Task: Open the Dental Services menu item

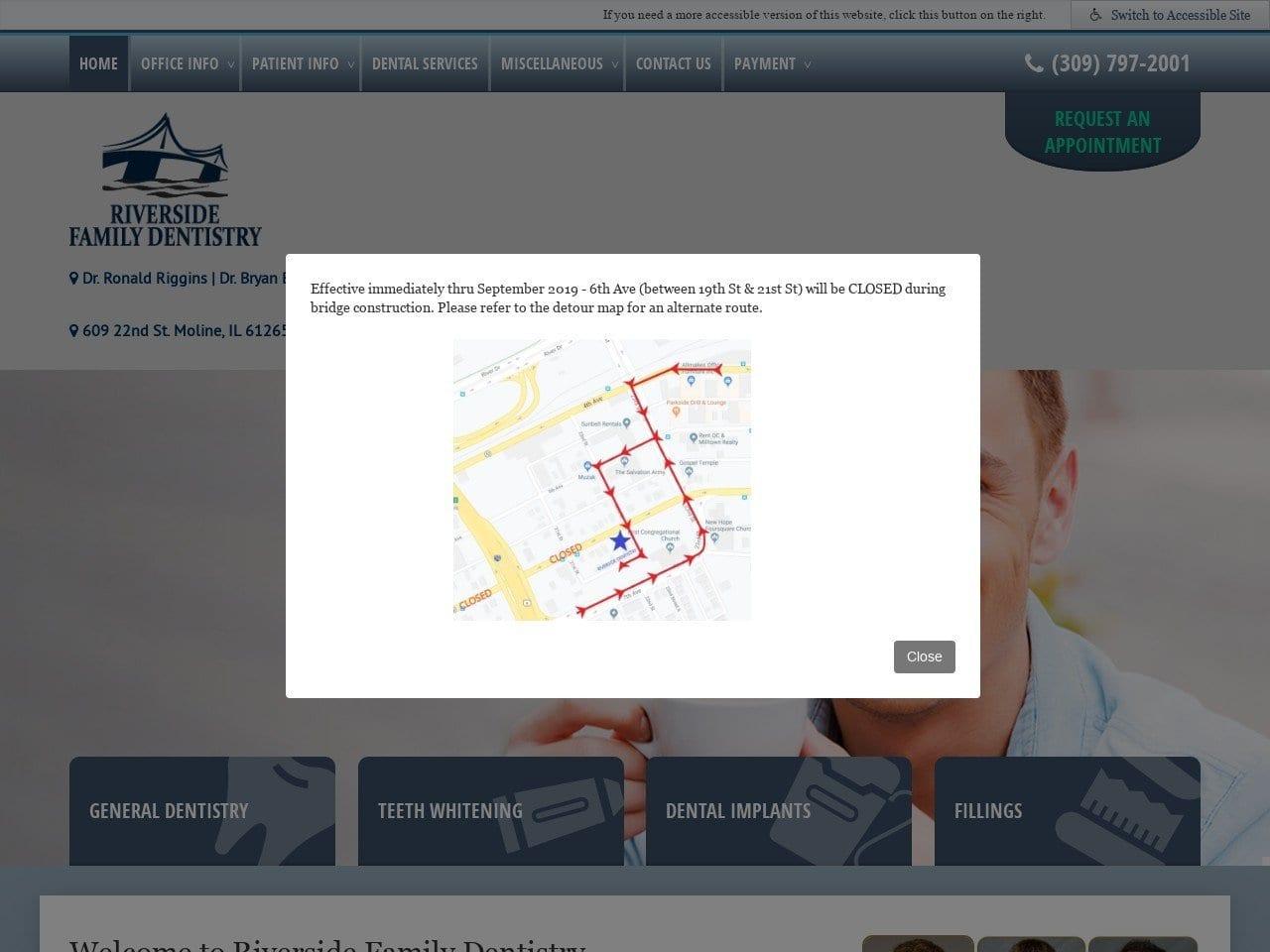Action: [425, 63]
